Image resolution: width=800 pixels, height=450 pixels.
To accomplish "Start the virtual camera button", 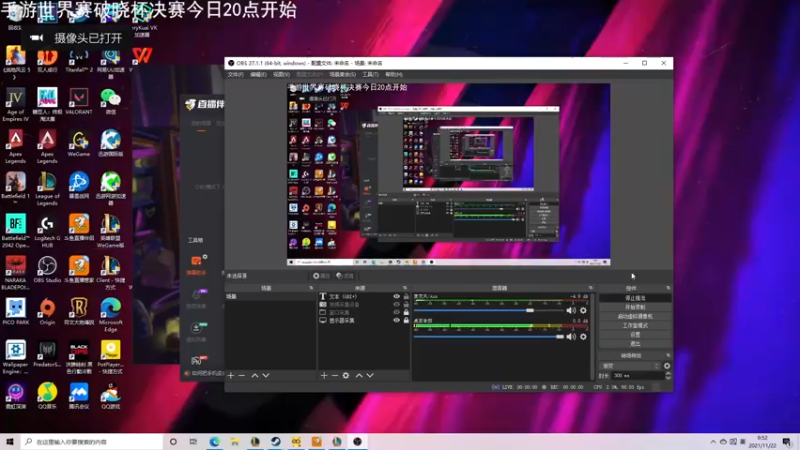I will (x=635, y=316).
